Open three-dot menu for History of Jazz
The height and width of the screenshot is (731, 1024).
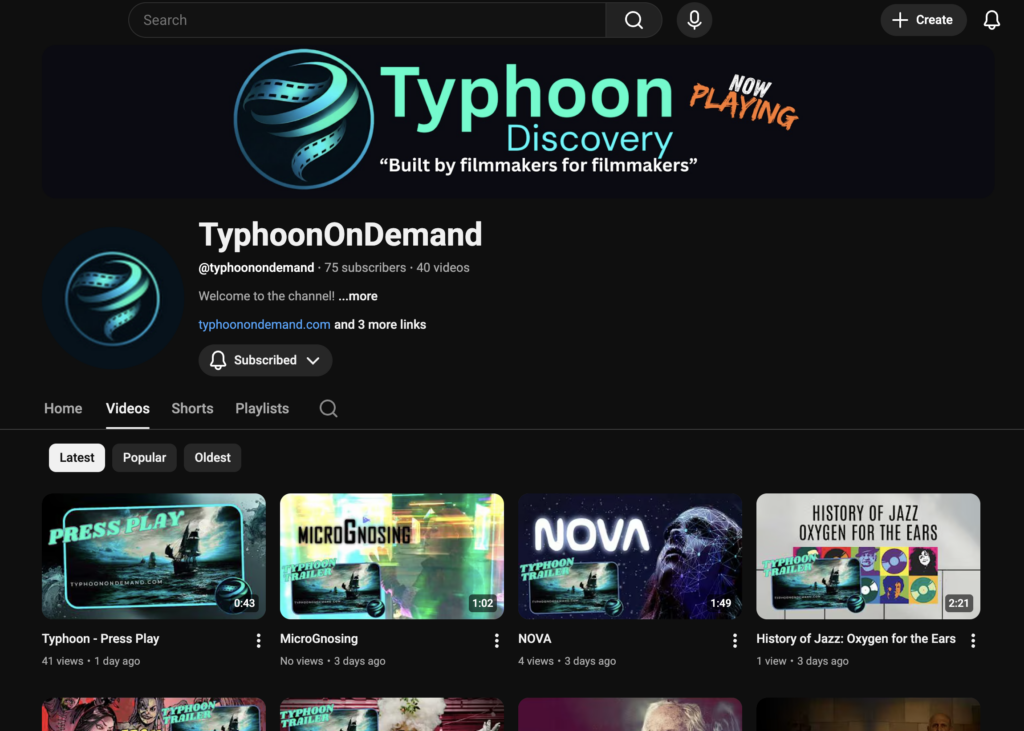click(x=972, y=640)
